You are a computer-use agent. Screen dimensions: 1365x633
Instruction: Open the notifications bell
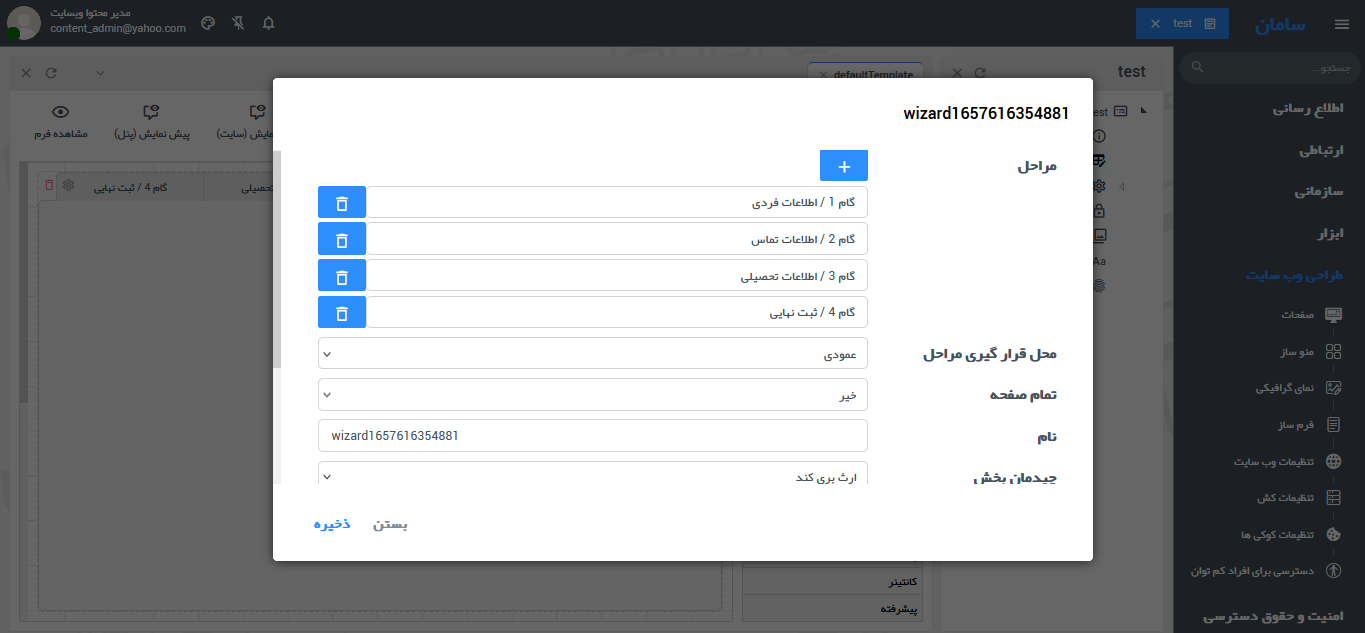coord(268,23)
